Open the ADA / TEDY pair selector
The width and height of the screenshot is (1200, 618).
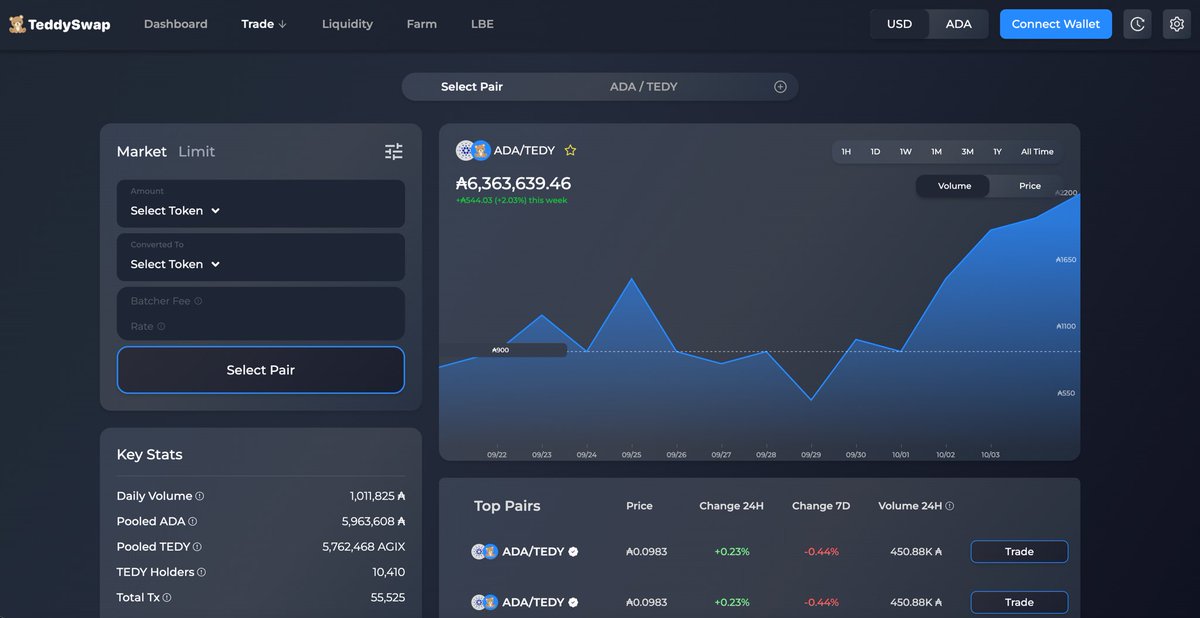coord(644,87)
